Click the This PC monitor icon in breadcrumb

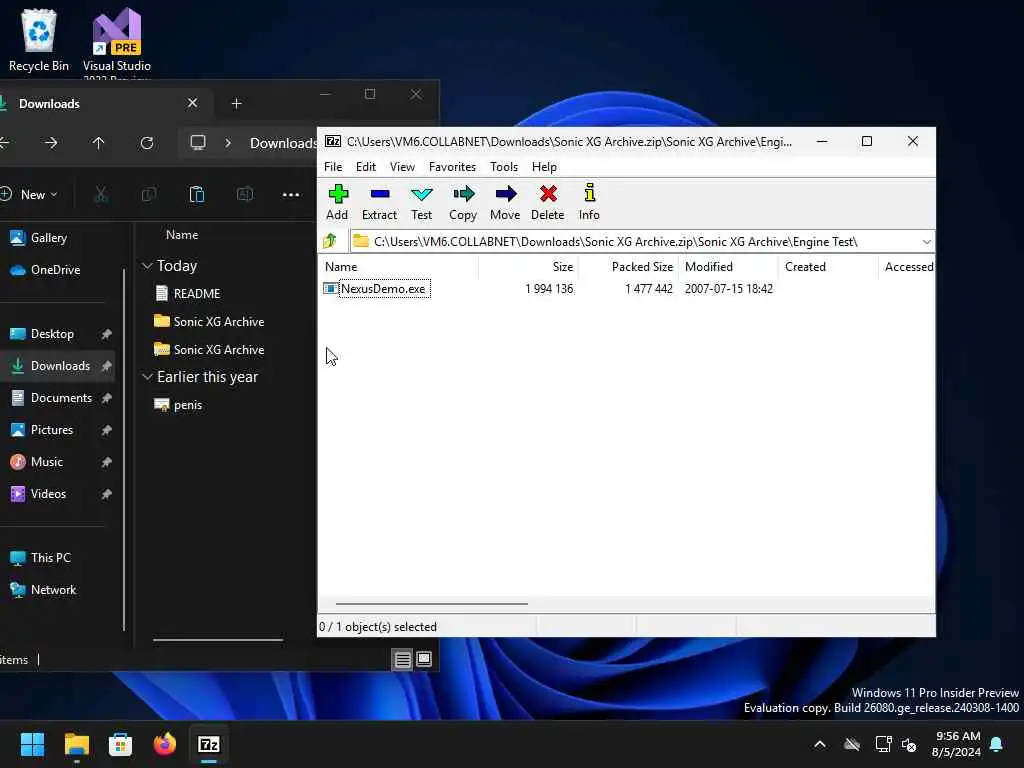[198, 142]
